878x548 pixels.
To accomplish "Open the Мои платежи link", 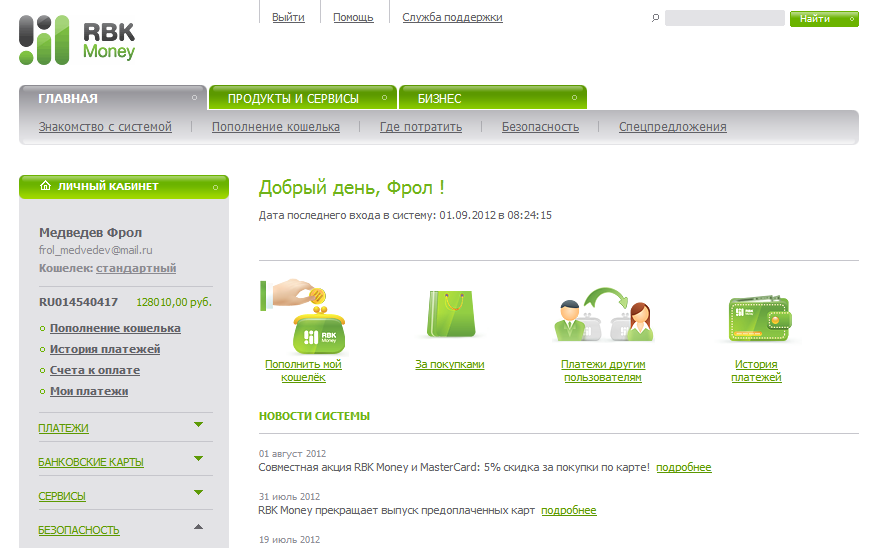I will pyautogui.click(x=89, y=391).
